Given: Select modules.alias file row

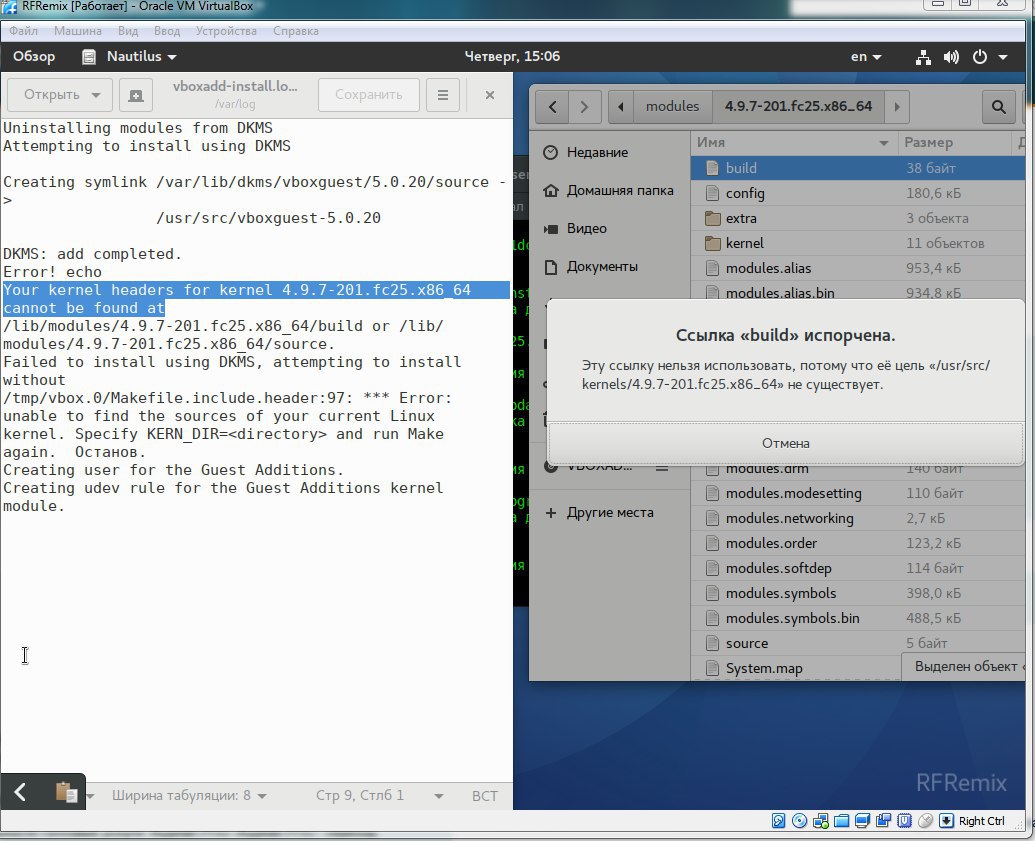Looking at the screenshot, I should click(x=857, y=269).
